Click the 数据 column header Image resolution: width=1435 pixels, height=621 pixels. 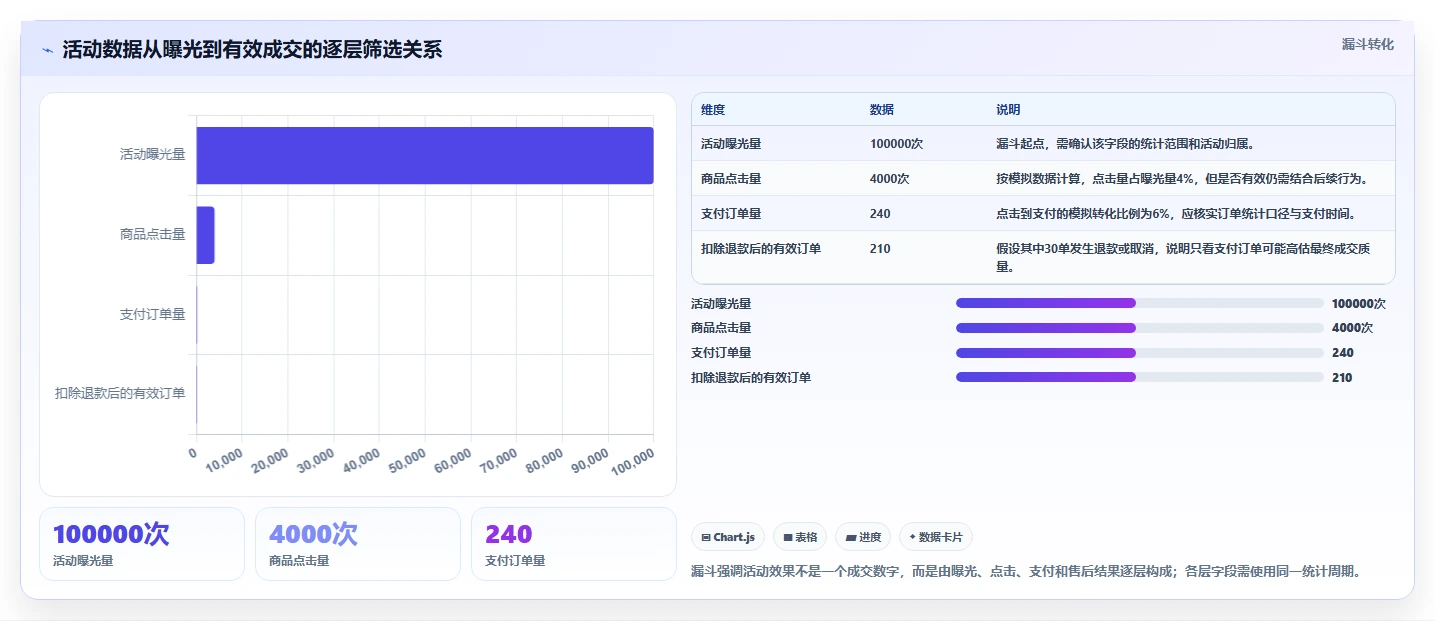pyautogui.click(x=882, y=110)
